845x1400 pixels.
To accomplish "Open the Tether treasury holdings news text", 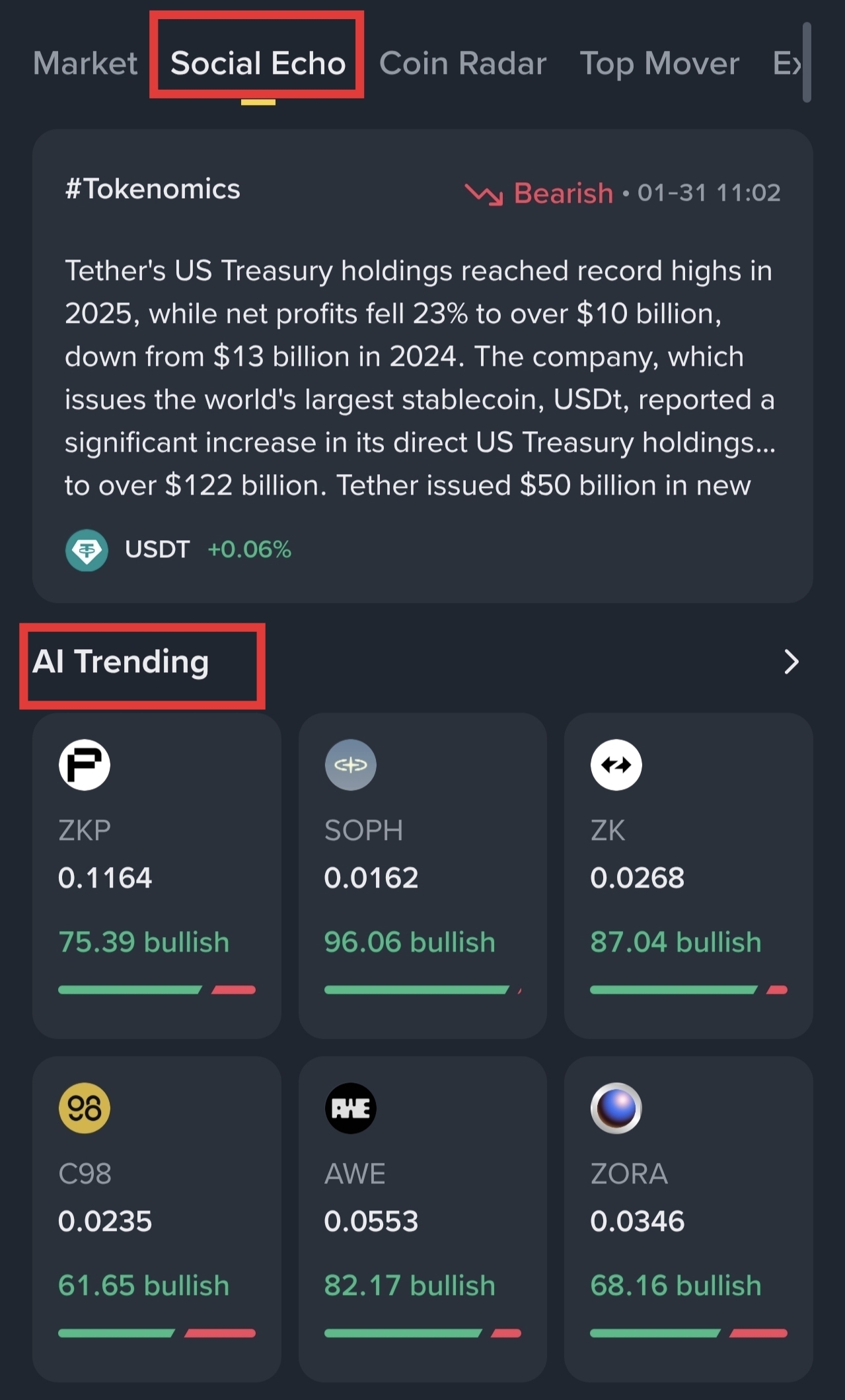I will pos(420,378).
